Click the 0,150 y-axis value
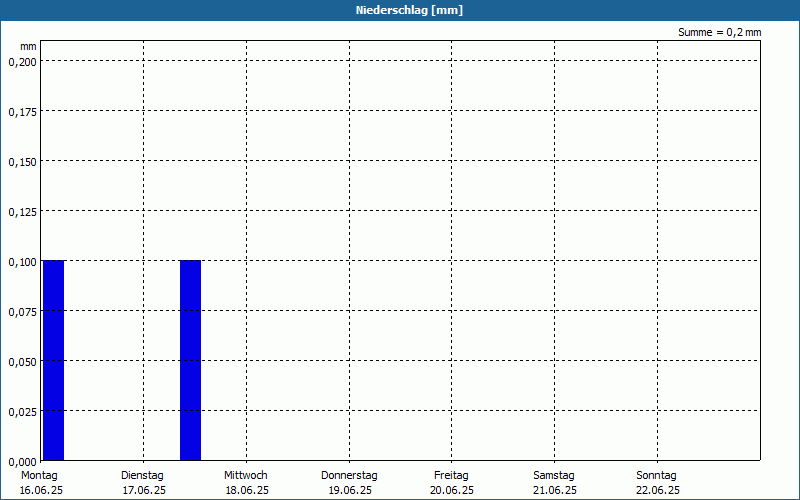Viewport: 800px width, 500px height. (x=22, y=162)
